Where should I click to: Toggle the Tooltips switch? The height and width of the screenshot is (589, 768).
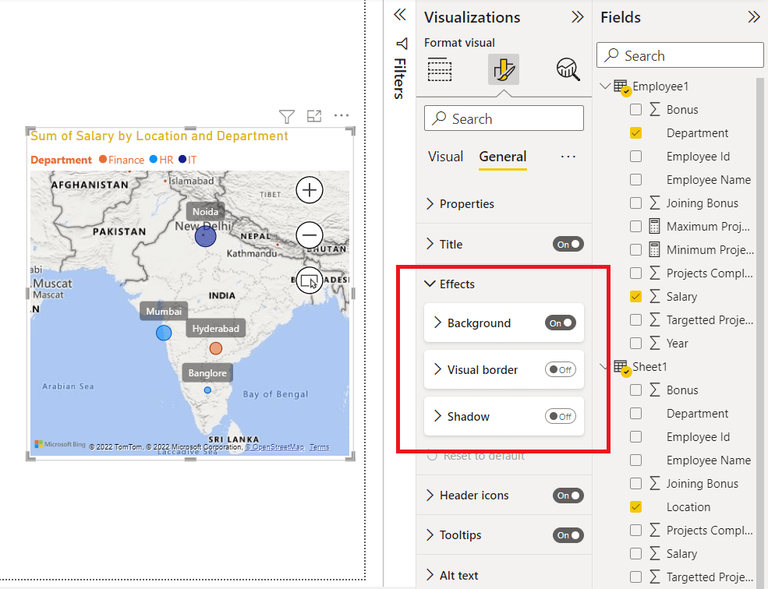[x=568, y=535]
